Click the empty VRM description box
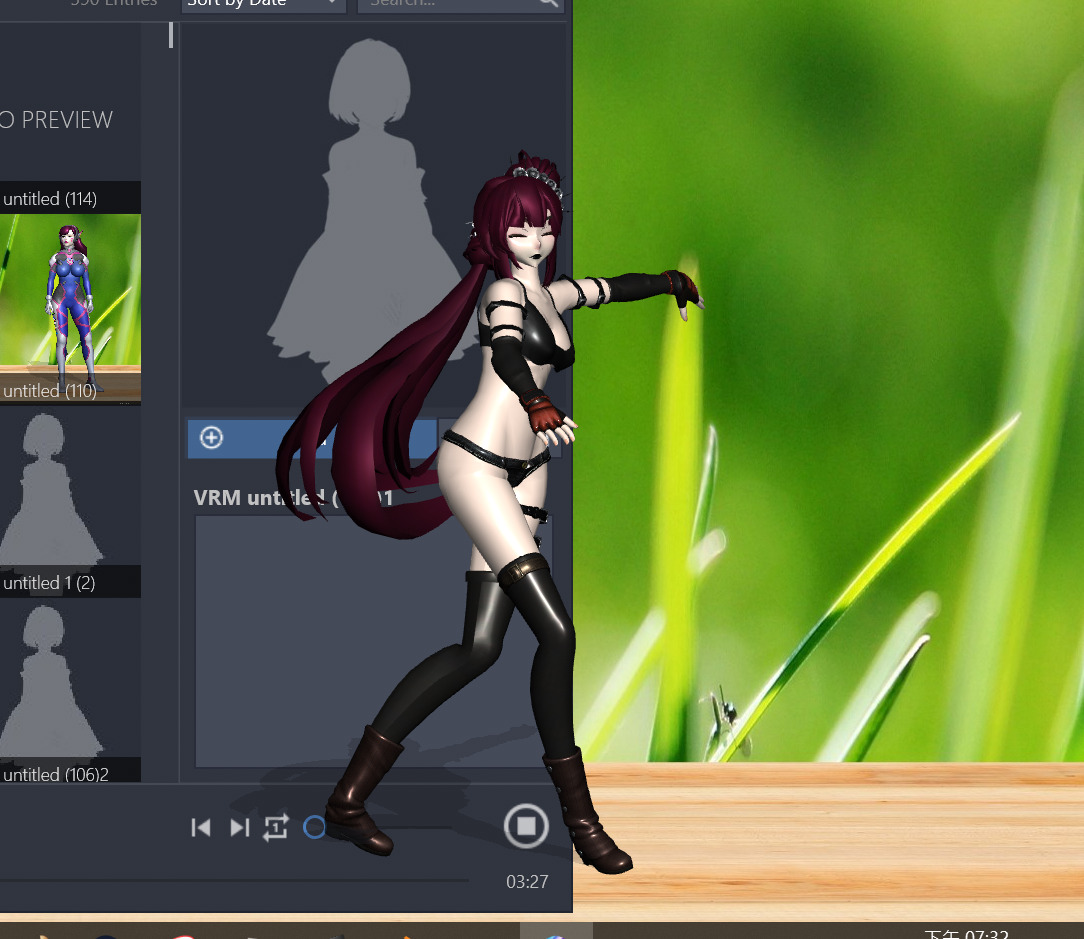Image resolution: width=1084 pixels, height=939 pixels. (373, 642)
